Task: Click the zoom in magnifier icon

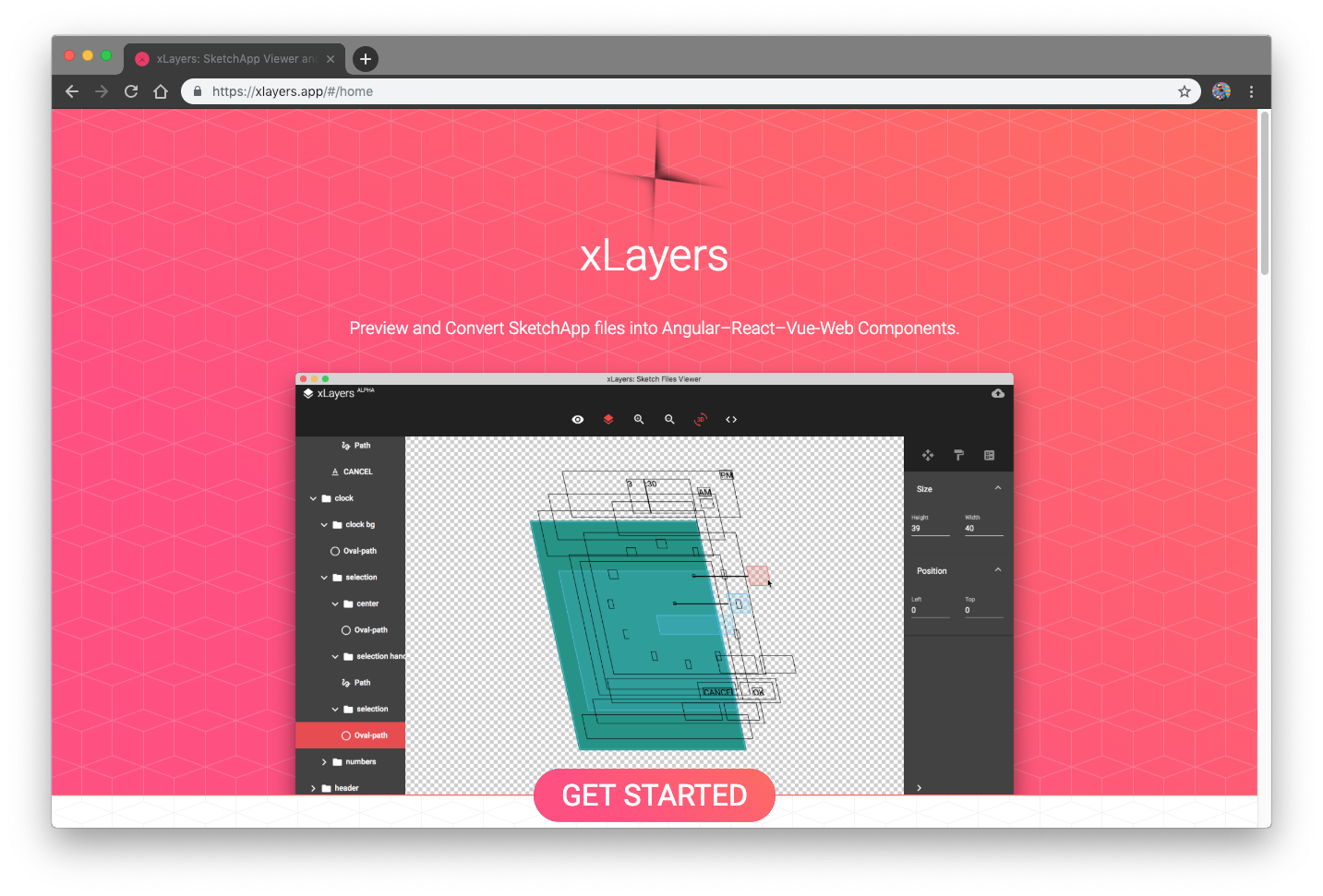Action: [639, 419]
